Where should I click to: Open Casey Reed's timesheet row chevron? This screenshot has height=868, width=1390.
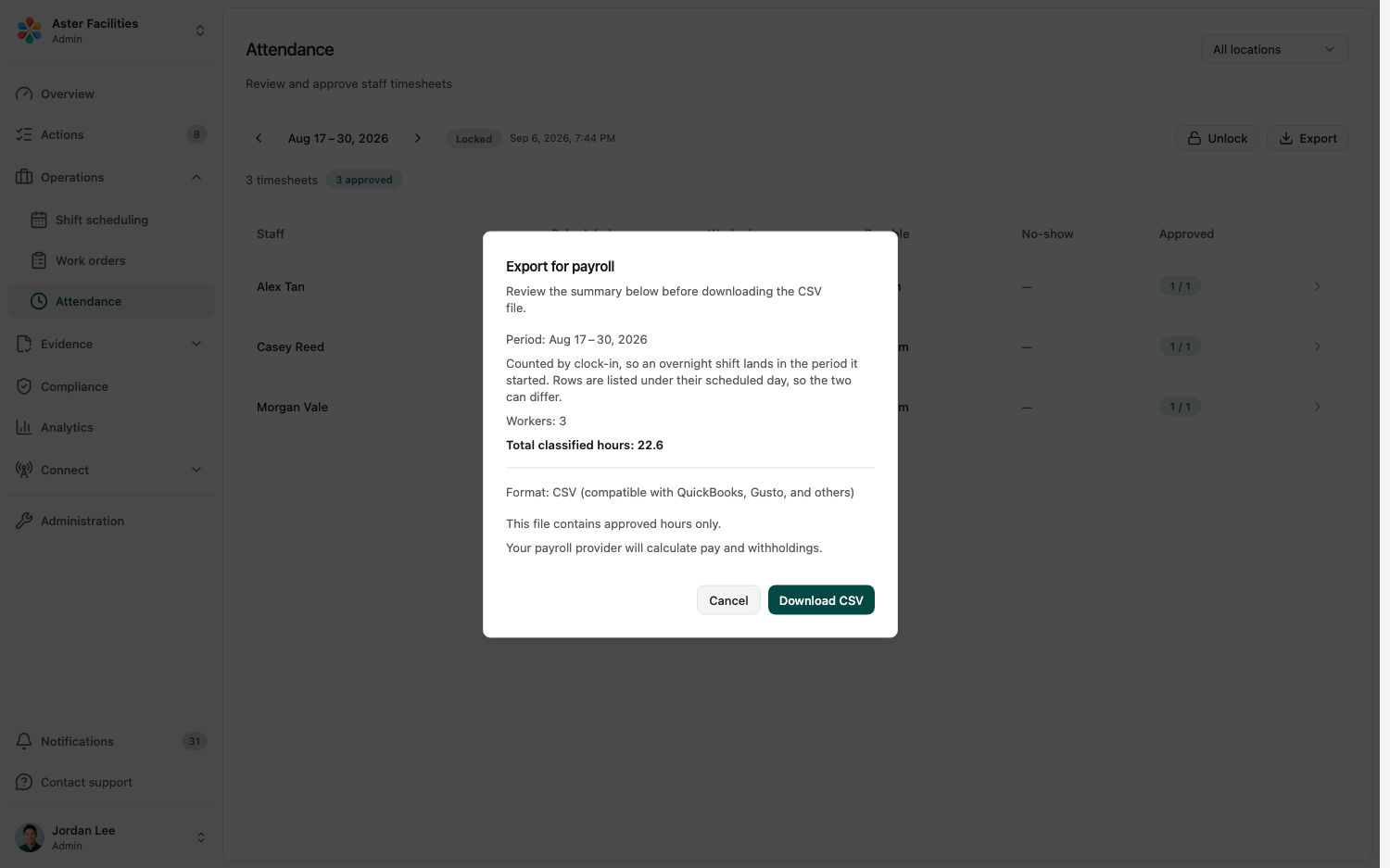(x=1317, y=346)
